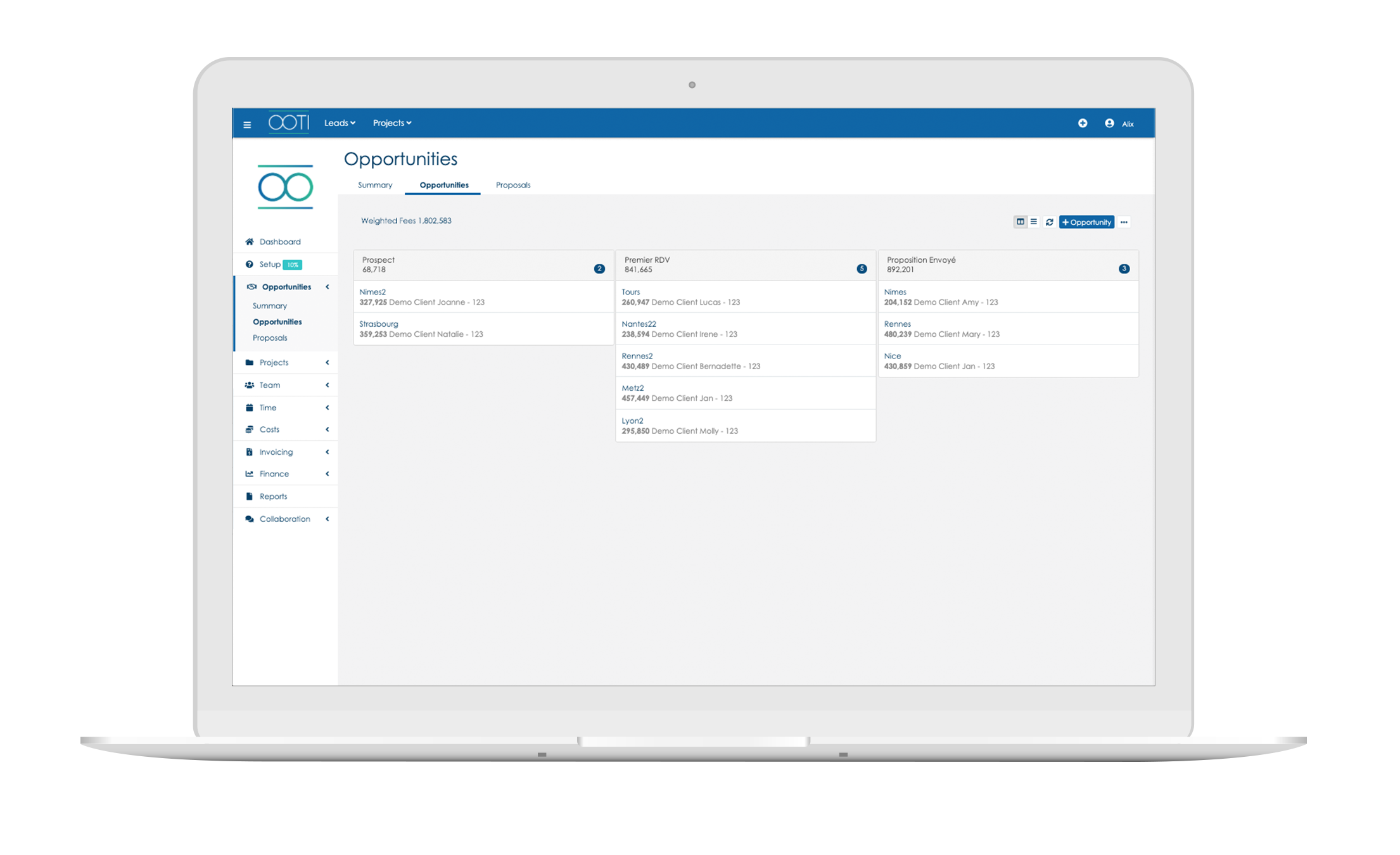
Task: Open Summary in sidebar submenu
Action: [x=270, y=305]
